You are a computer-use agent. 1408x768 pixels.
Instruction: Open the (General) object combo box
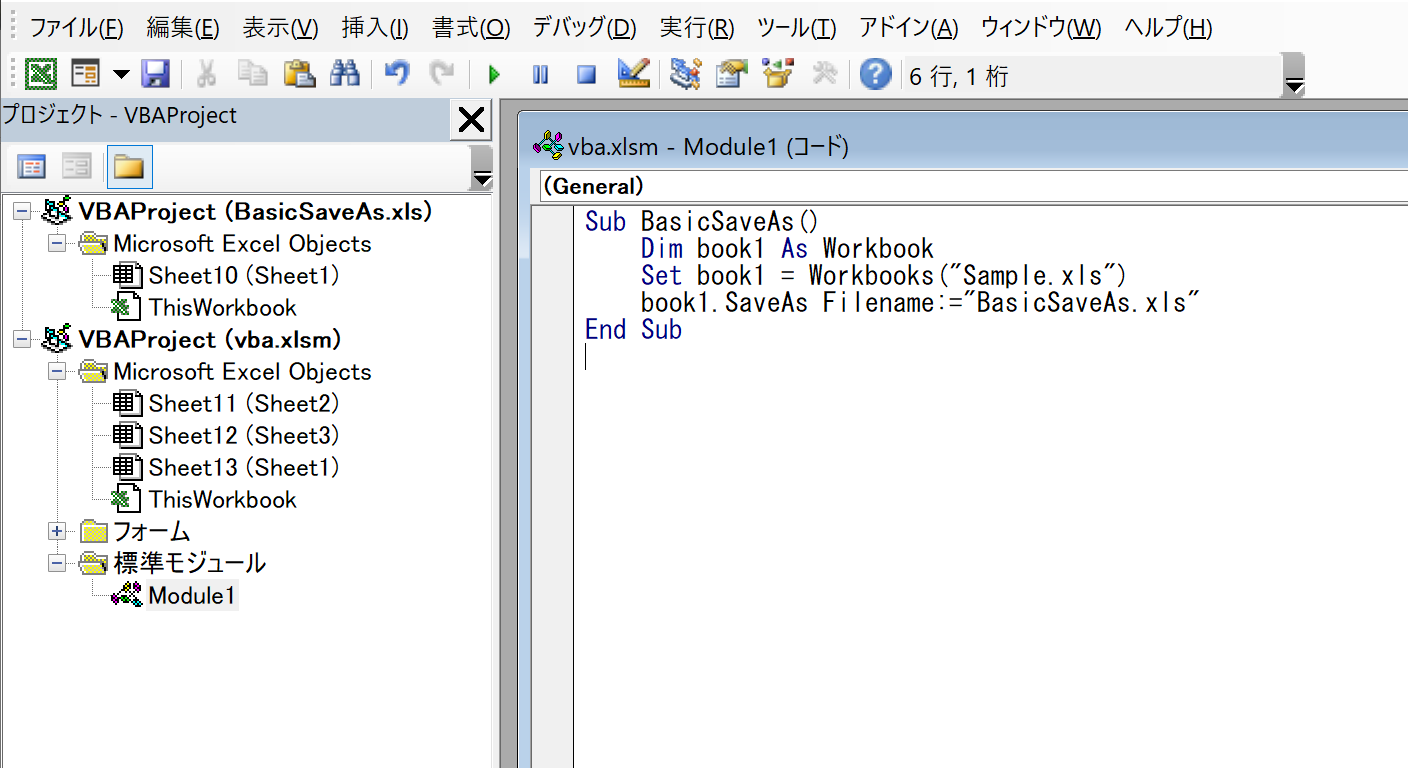(973, 186)
